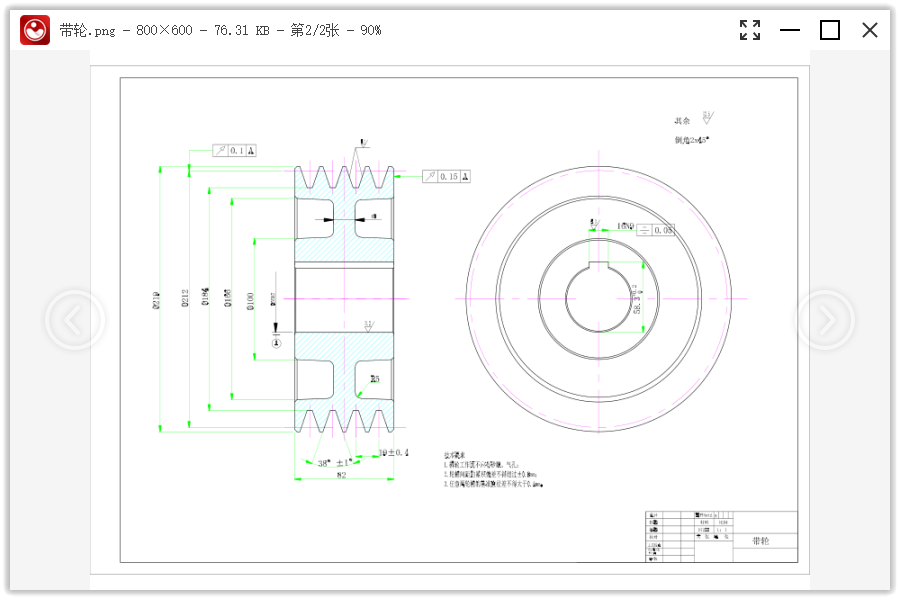Click the Ø219 outer diameter dimension

coord(157,300)
